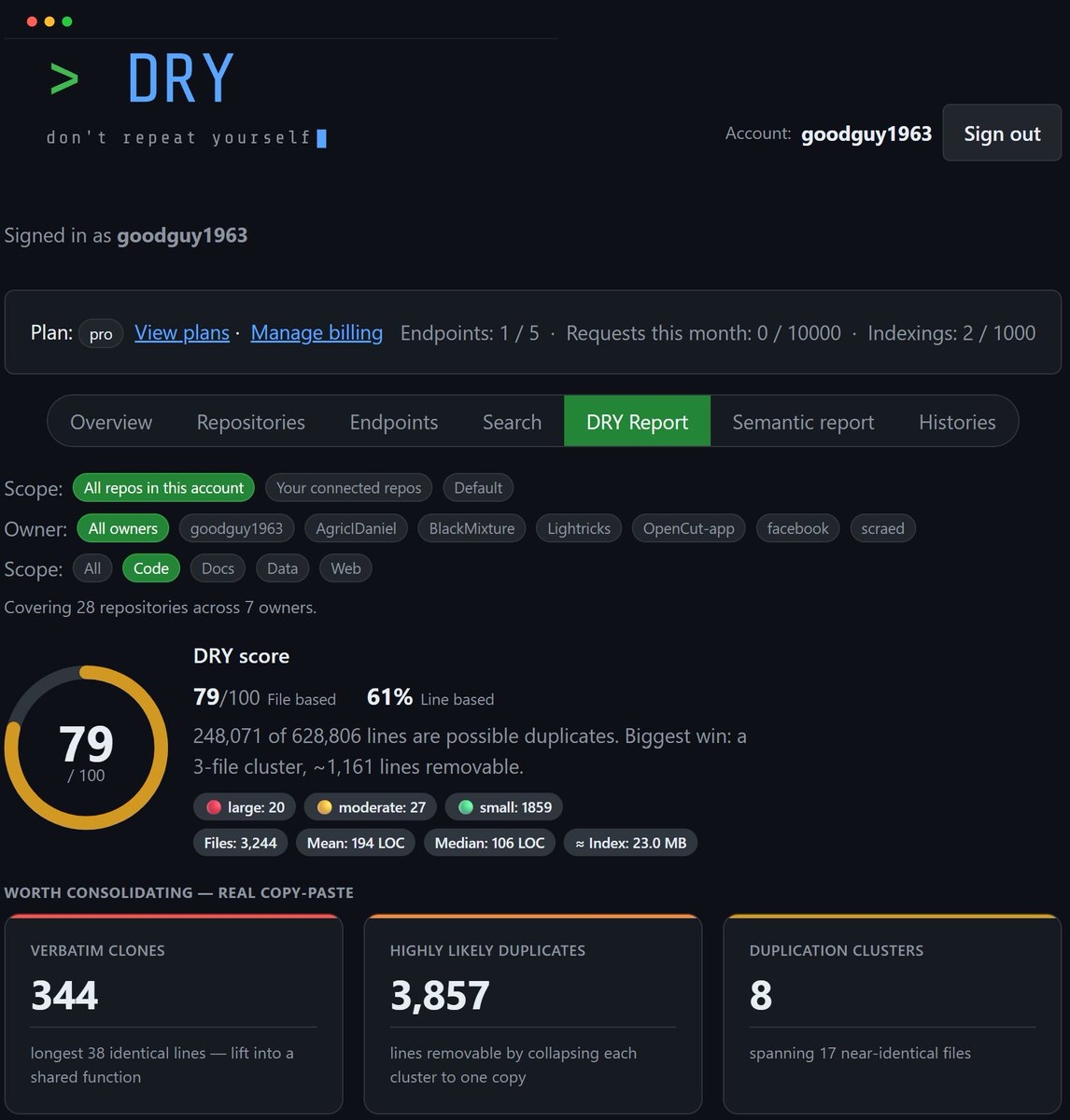The width and height of the screenshot is (1070, 1120).
Task: Filter by owner OpenCut-app
Action: pyautogui.click(x=689, y=528)
